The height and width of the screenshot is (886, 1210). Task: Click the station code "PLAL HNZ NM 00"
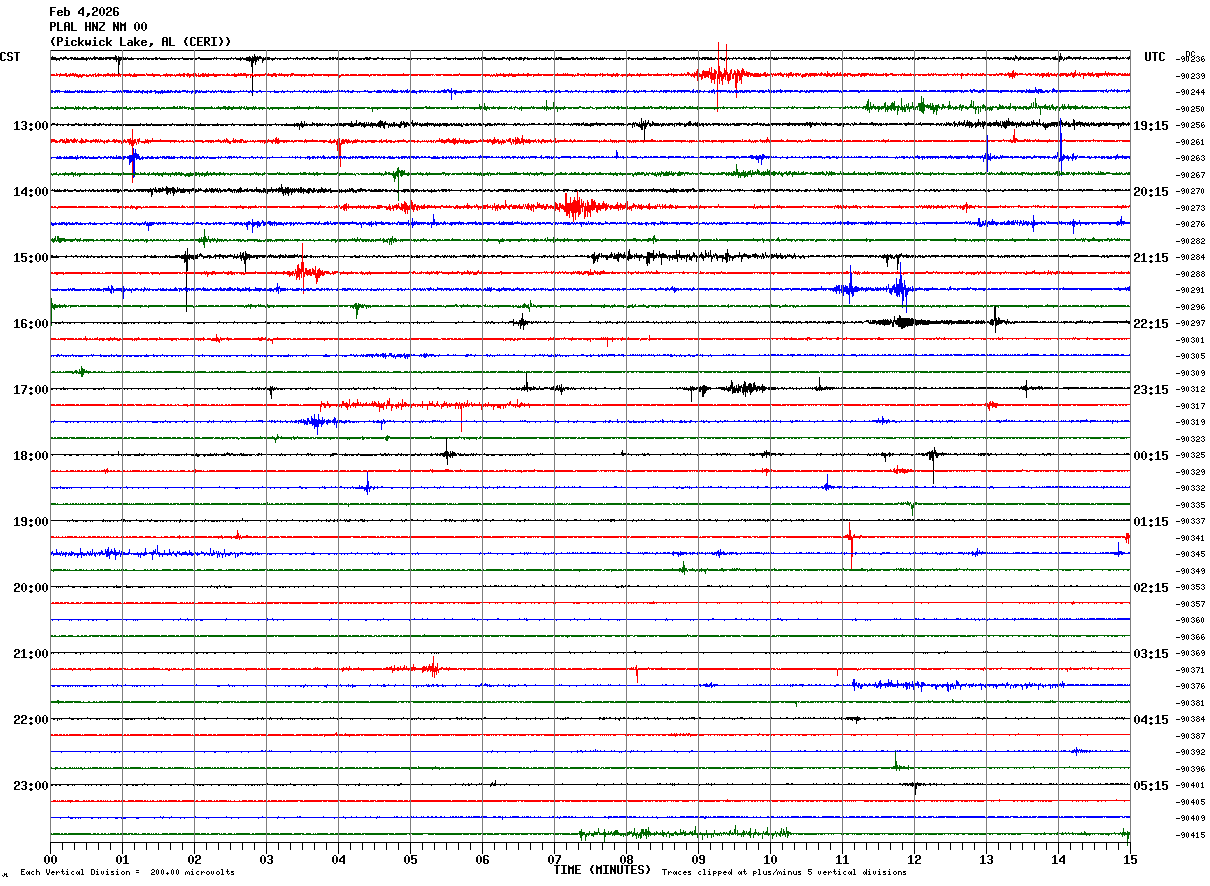[x=98, y=27]
